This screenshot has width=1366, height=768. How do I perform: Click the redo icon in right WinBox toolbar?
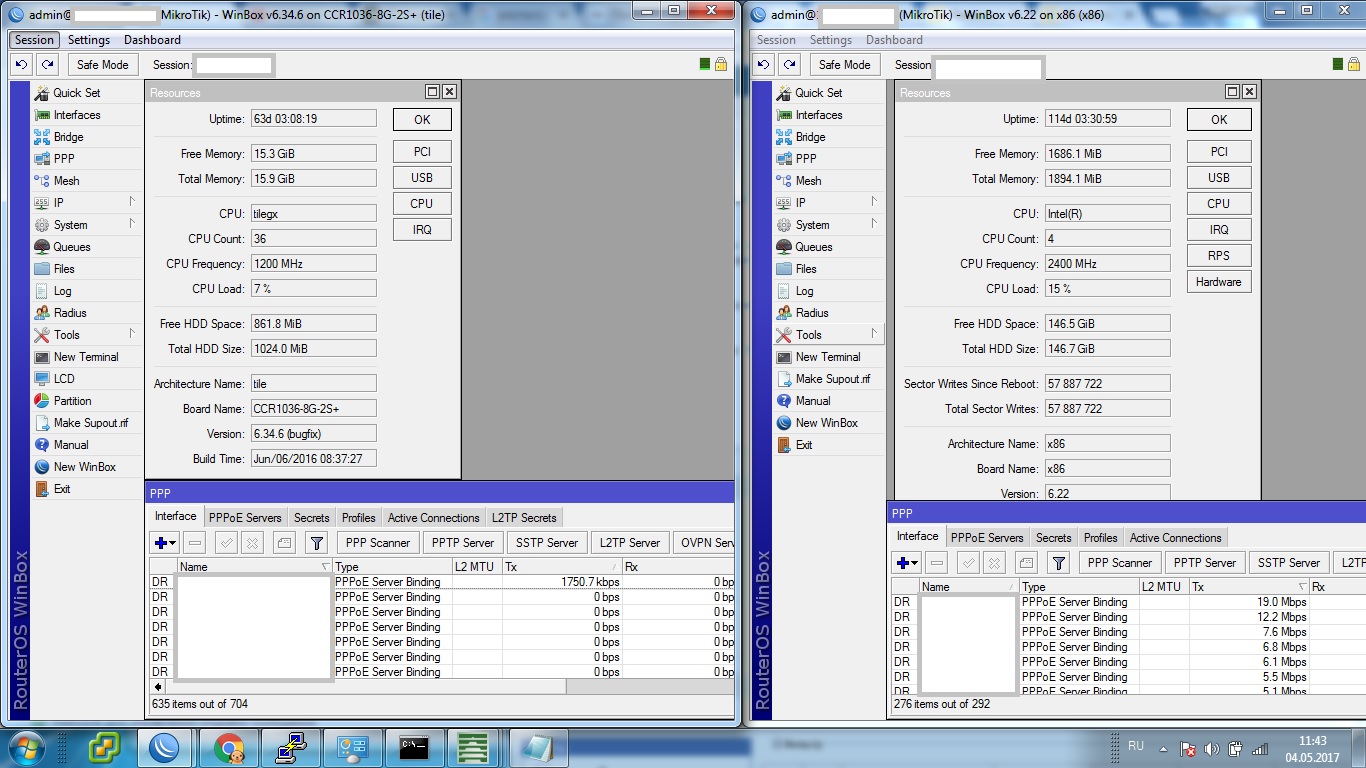coord(789,65)
